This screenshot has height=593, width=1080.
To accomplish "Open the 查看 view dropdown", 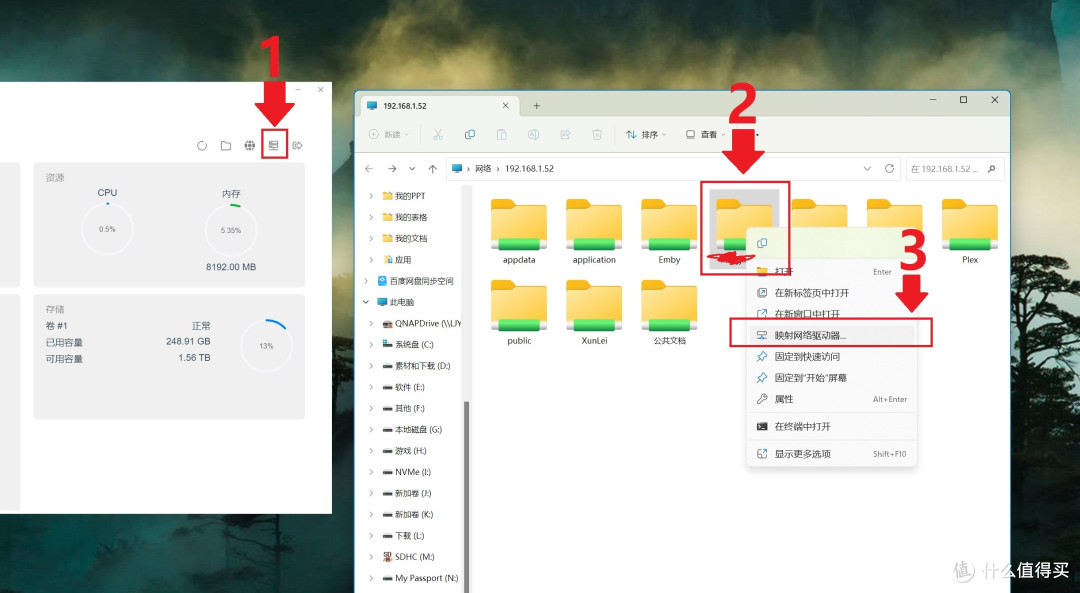I will pyautogui.click(x=705, y=134).
